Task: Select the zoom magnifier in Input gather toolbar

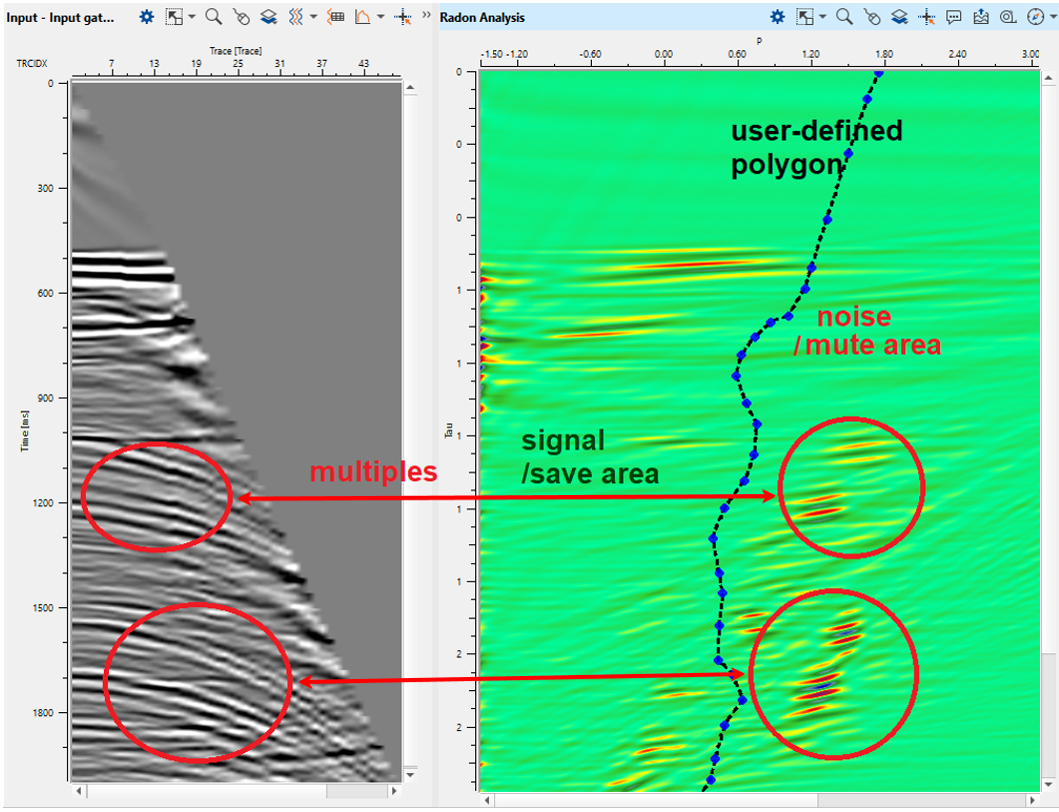Action: (213, 17)
